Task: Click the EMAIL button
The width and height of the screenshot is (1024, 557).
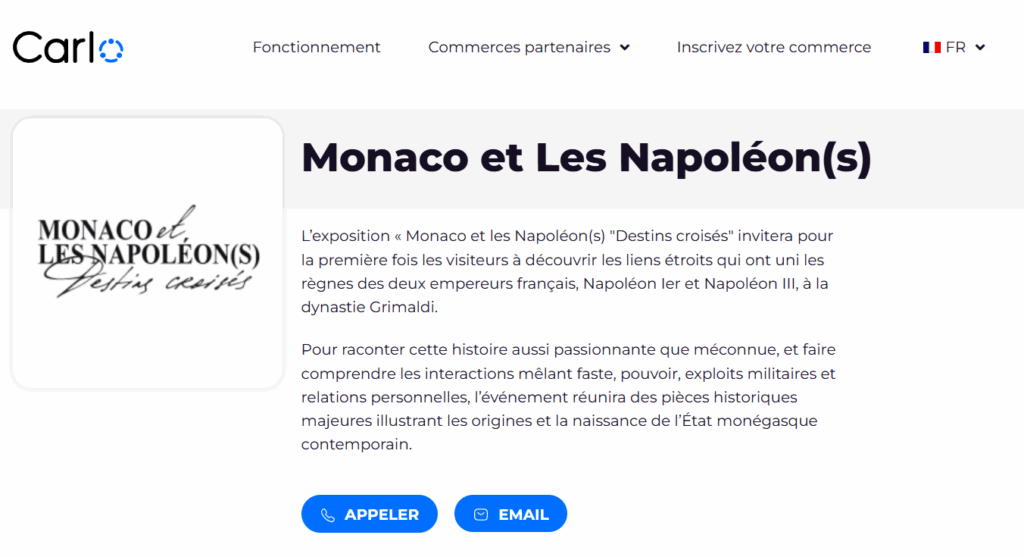Action: 511,514
